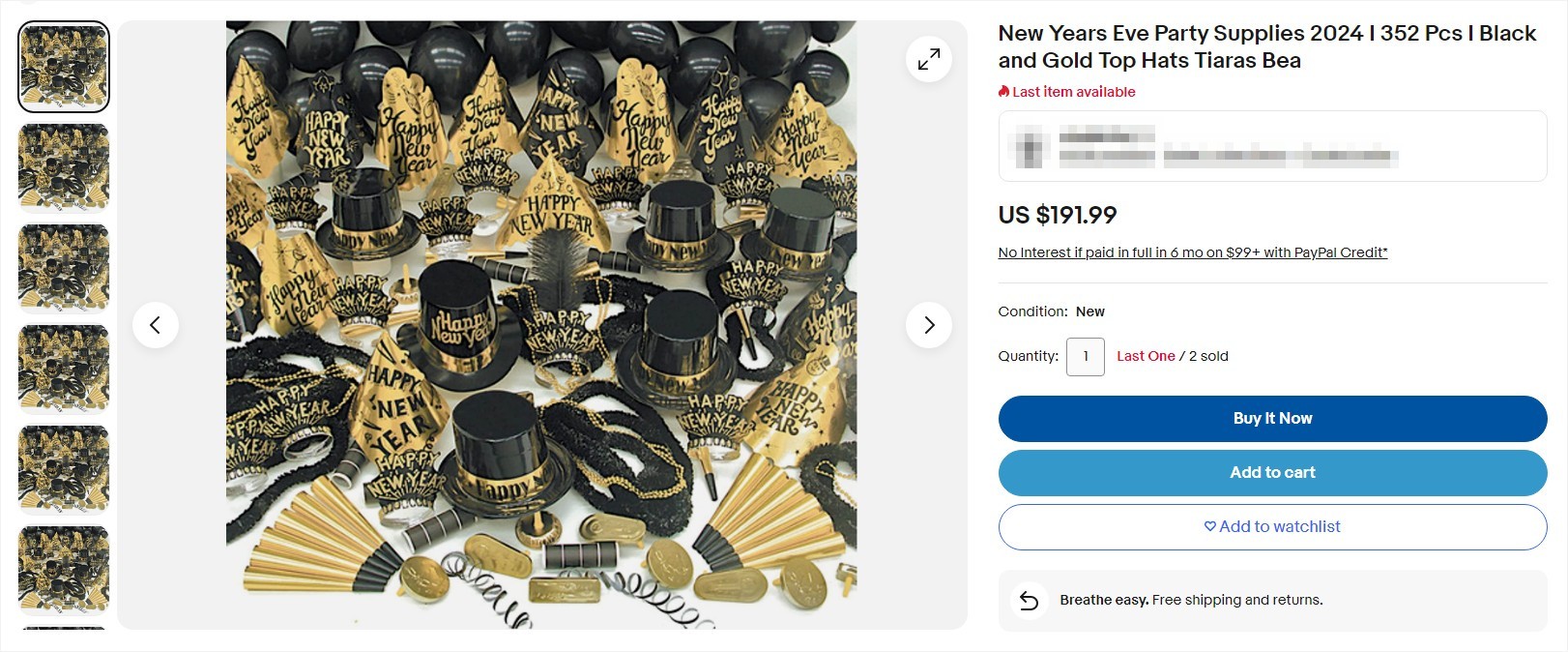
Task: Click the Buy It Now button
Action: (1272, 418)
